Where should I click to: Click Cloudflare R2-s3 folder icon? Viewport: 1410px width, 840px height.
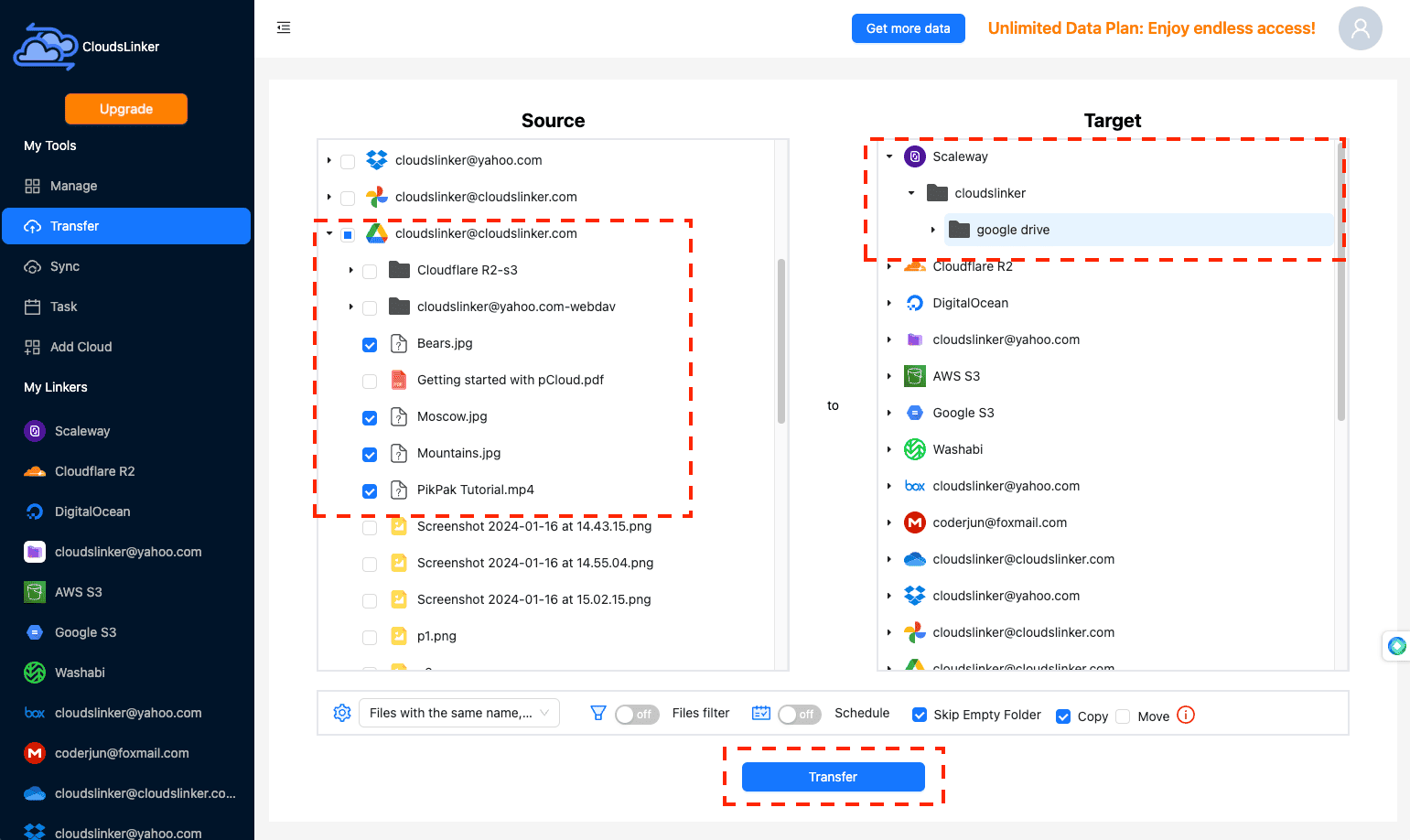tap(399, 270)
